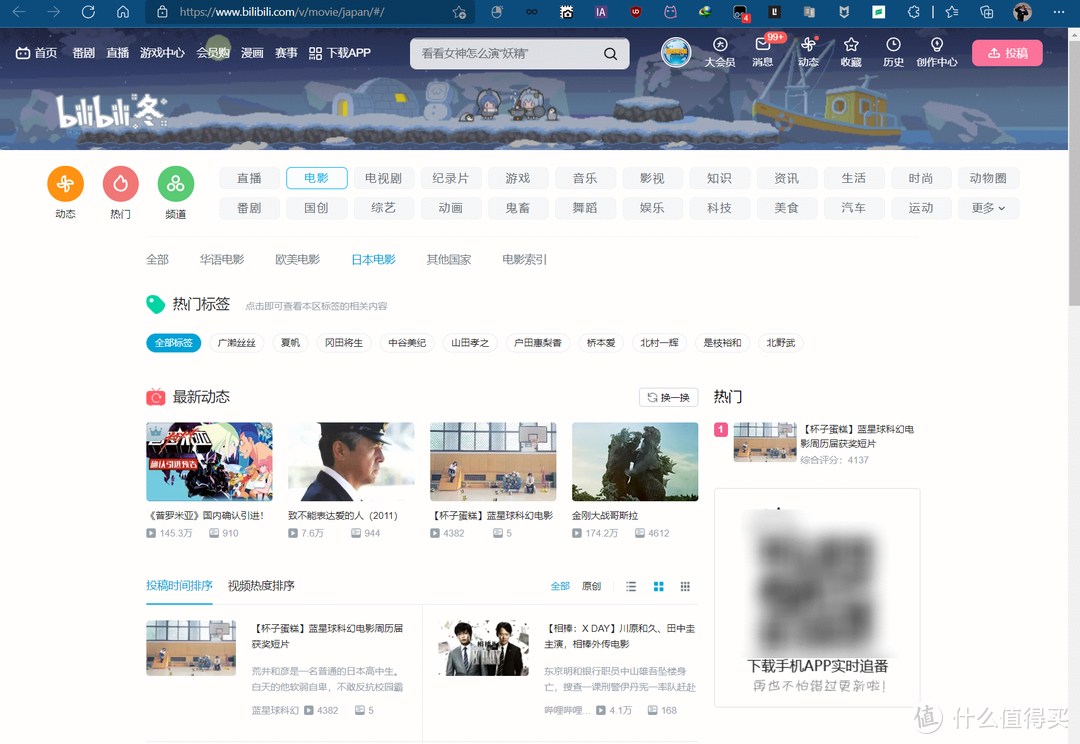The image size is (1080, 744).
Task: Open the 动物圈 category
Action: tap(988, 178)
